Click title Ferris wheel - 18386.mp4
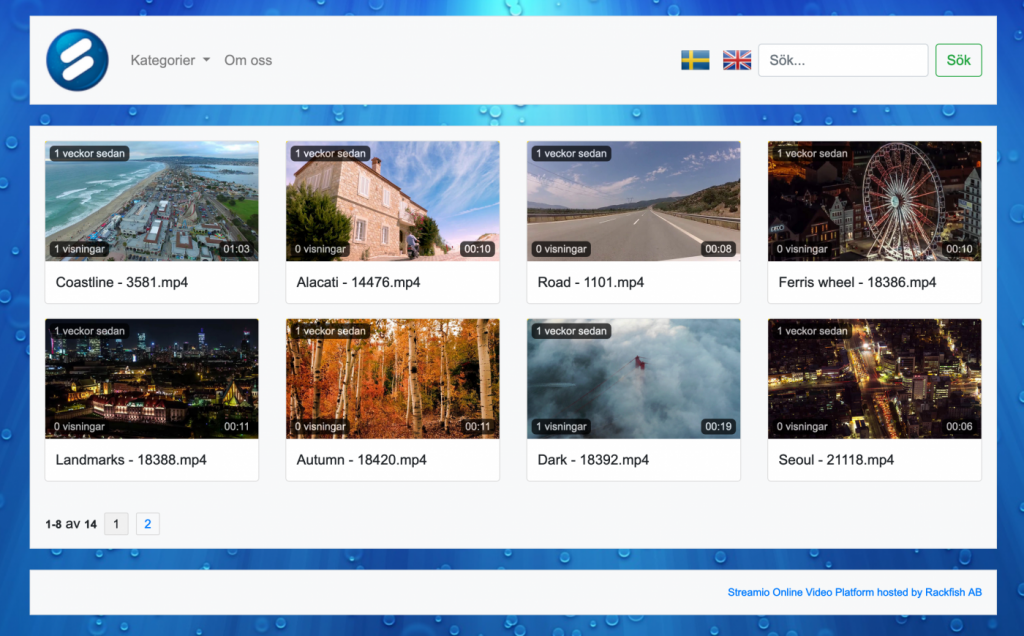Viewport: 1024px width, 636px height. pos(857,282)
